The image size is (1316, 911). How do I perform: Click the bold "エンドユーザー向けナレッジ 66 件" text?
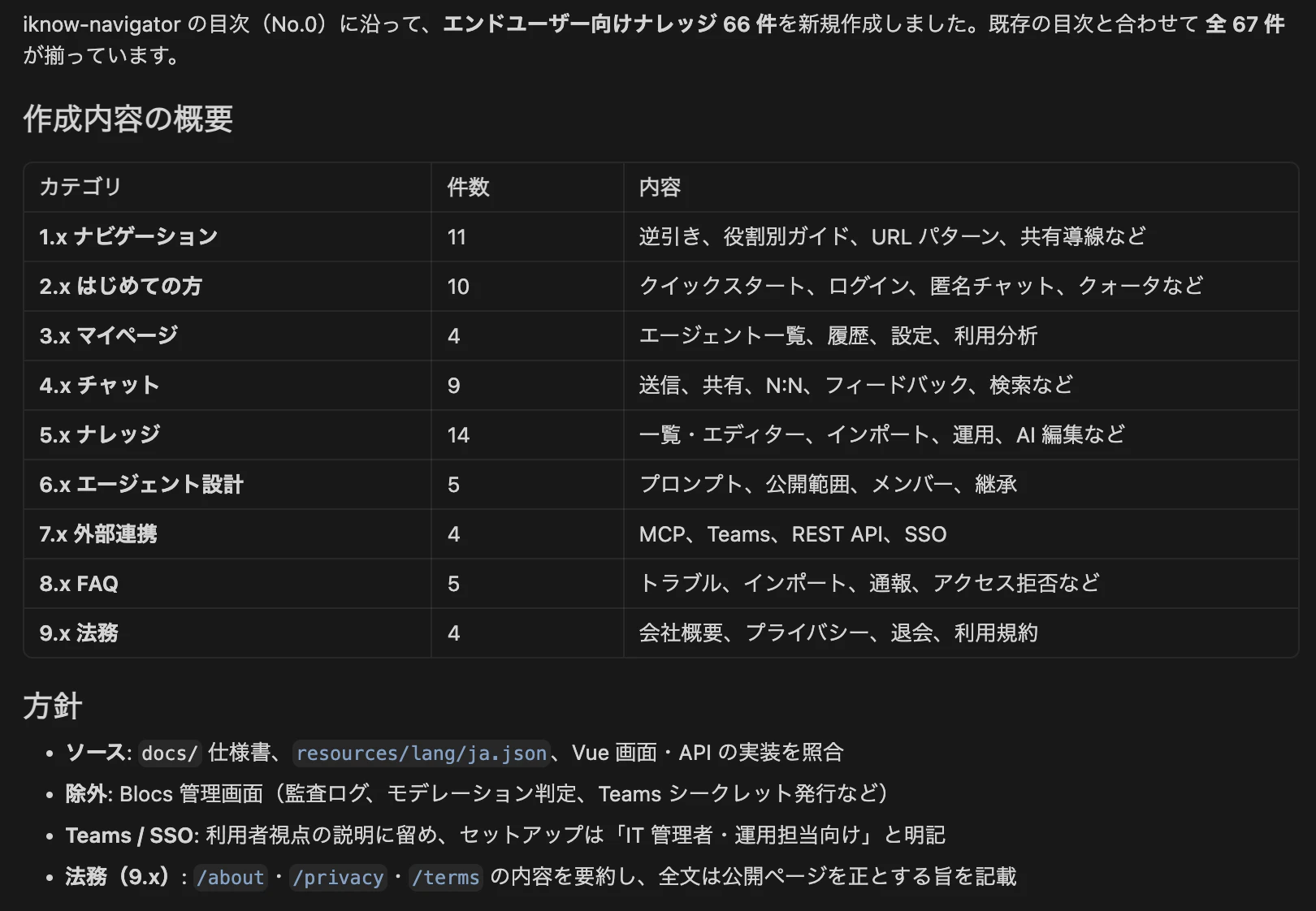click(610, 24)
